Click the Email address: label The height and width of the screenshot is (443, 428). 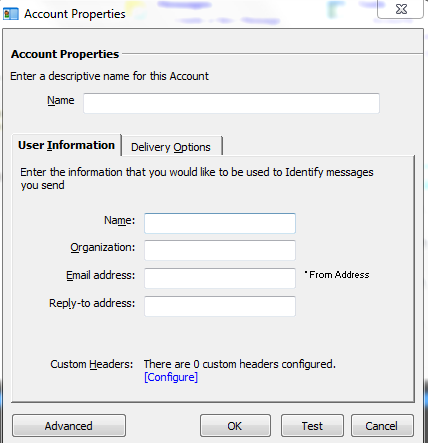[101, 275]
